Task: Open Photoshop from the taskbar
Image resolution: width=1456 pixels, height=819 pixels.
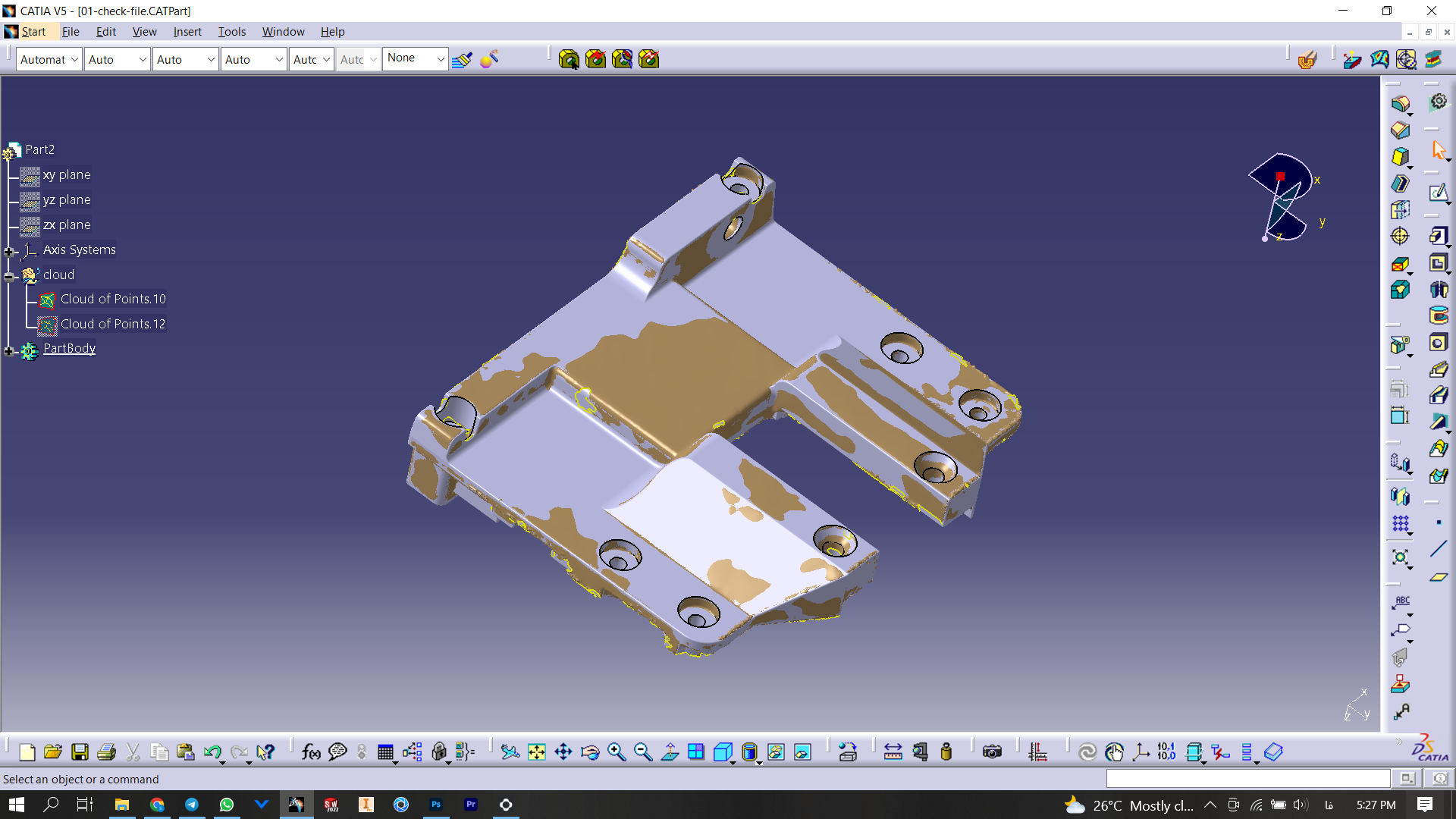Action: (x=436, y=805)
